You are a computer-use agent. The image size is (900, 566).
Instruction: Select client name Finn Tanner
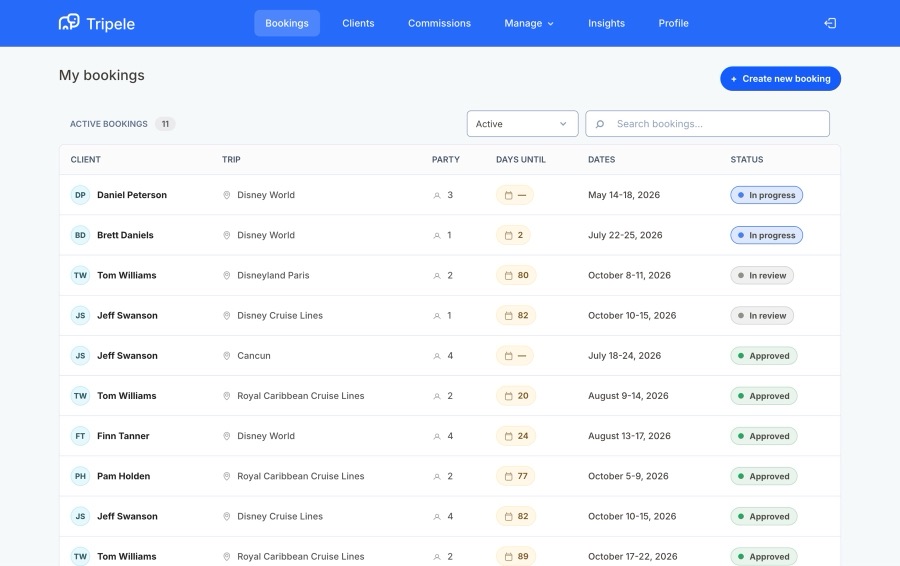coord(123,436)
